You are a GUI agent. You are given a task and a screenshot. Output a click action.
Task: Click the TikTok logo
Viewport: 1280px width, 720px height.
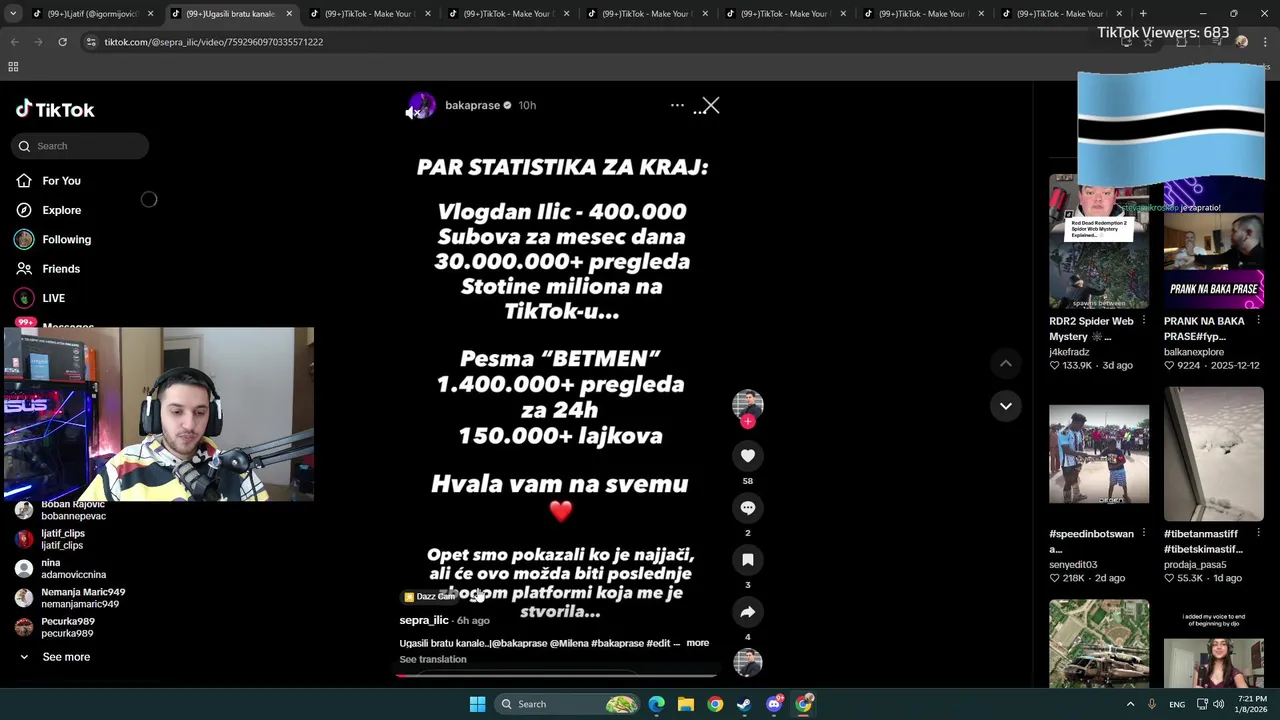click(x=55, y=109)
